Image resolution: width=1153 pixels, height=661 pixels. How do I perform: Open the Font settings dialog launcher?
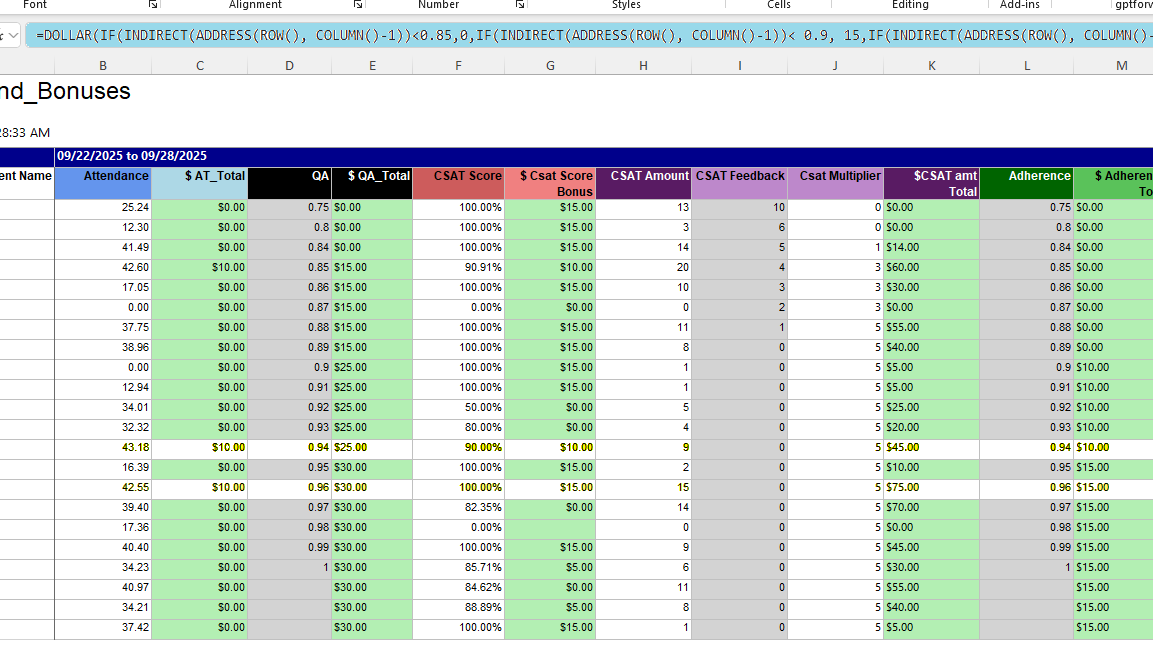pyautogui.click(x=154, y=5)
